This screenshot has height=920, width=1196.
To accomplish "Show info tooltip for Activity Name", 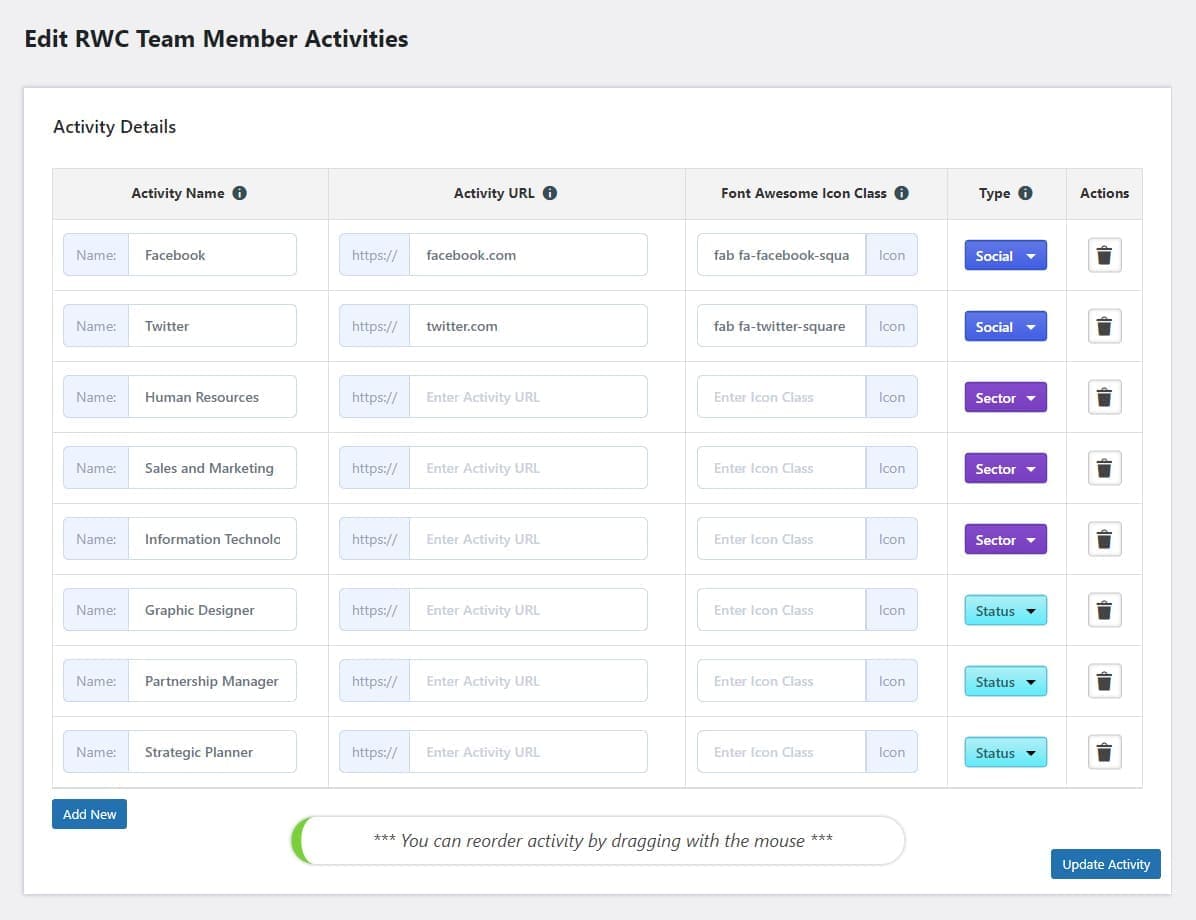I will 240,193.
